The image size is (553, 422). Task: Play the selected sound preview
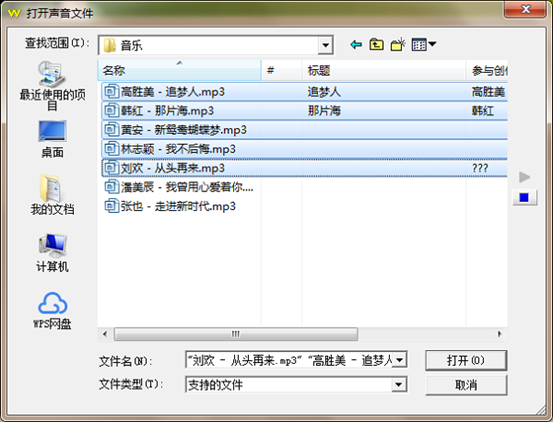click(x=525, y=177)
